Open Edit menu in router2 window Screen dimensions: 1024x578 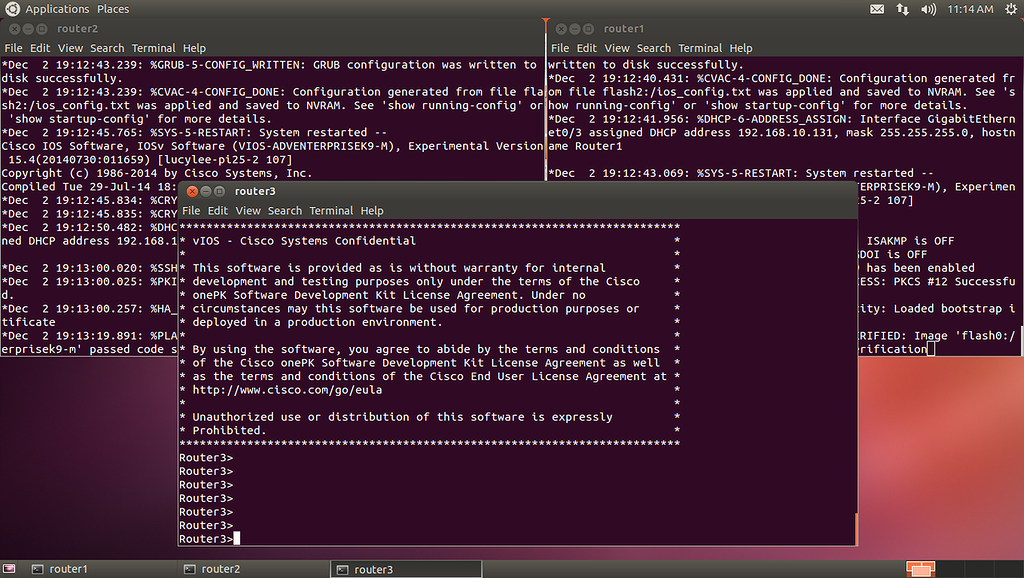pyautogui.click(x=40, y=48)
